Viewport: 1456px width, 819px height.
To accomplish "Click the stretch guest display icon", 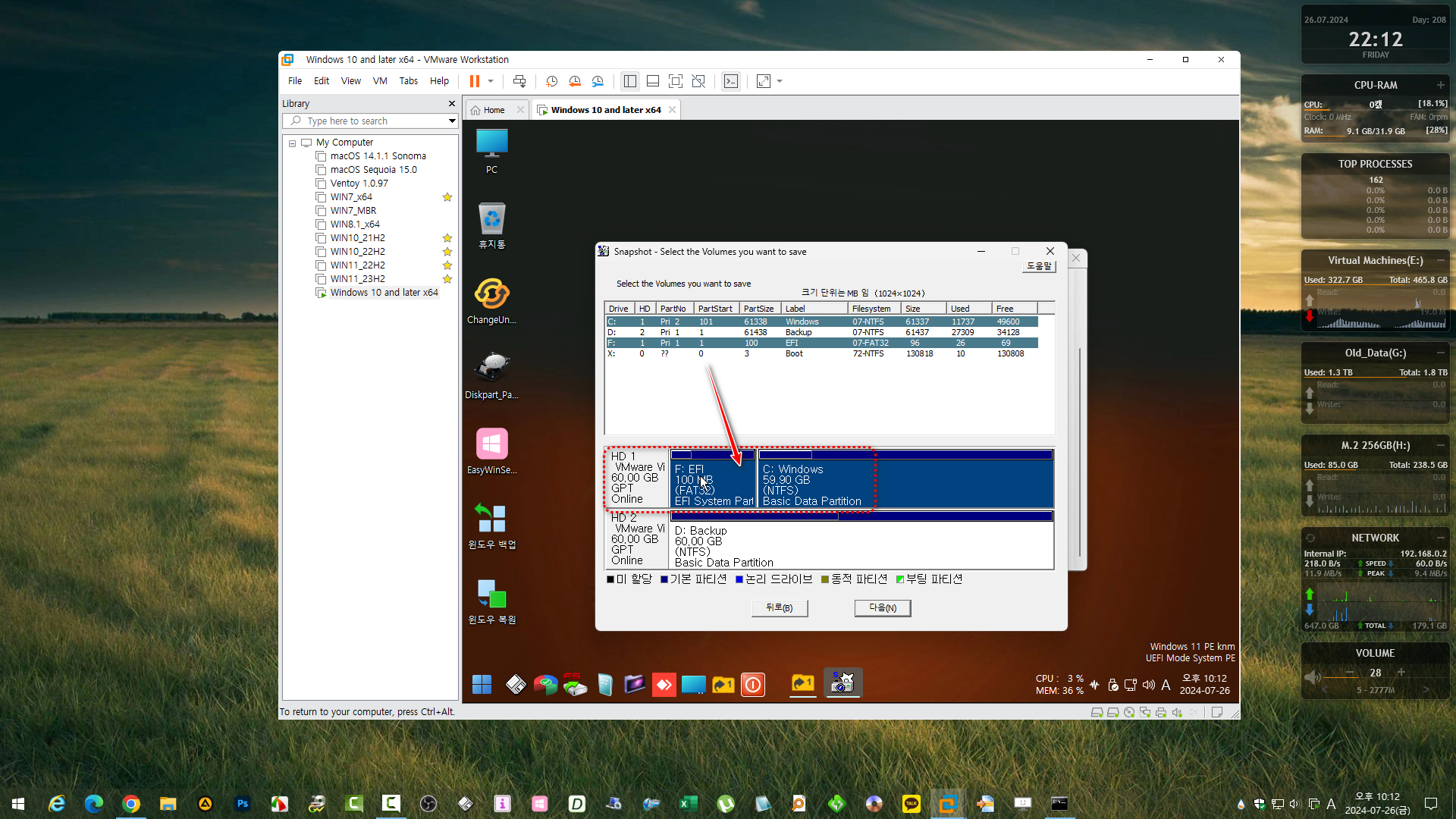I will point(764,81).
